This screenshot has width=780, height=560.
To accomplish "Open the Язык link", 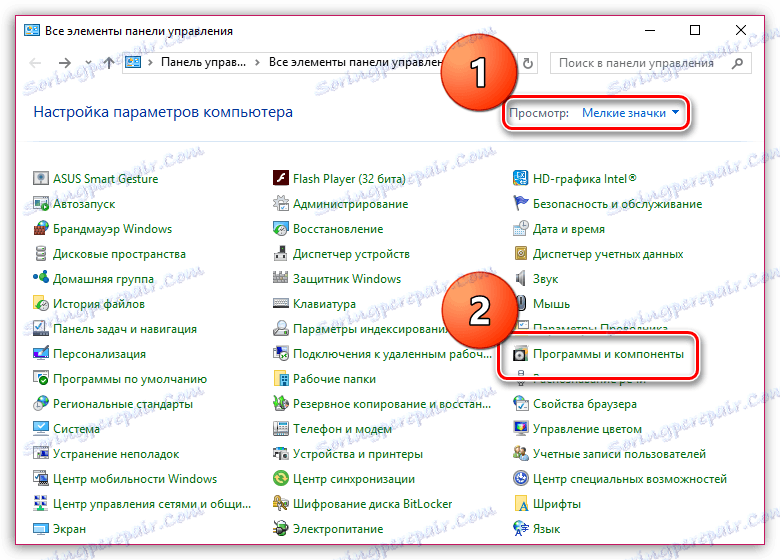I will (546, 528).
